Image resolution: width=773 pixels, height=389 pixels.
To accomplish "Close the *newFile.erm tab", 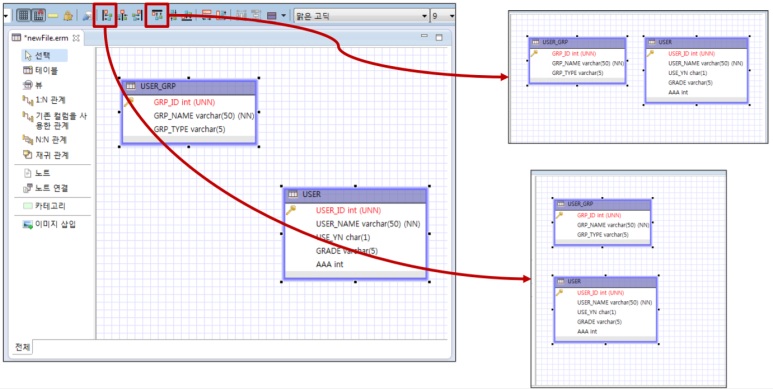I will pyautogui.click(x=76, y=38).
